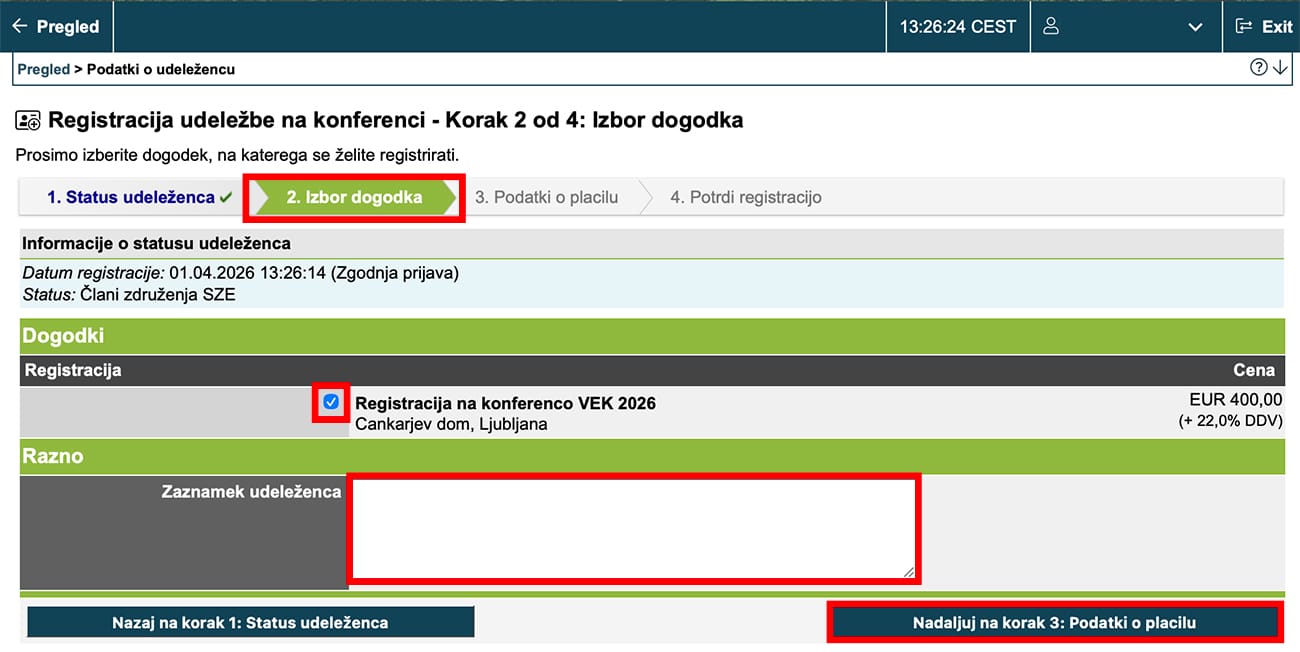
Task: Switch to step 1 Status udeleženca
Action: pos(130,197)
